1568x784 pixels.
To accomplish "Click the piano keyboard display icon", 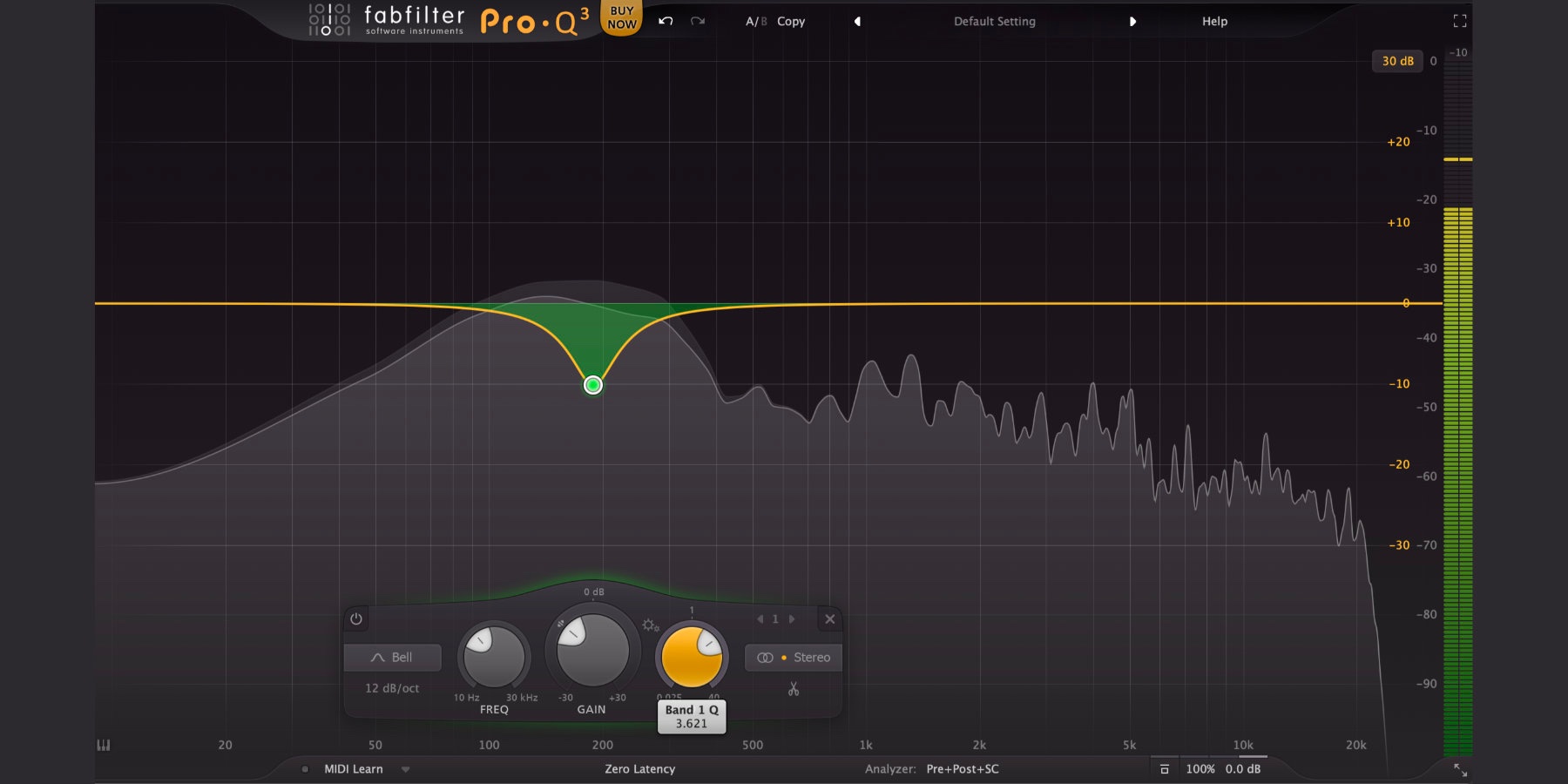I will coord(103,746).
